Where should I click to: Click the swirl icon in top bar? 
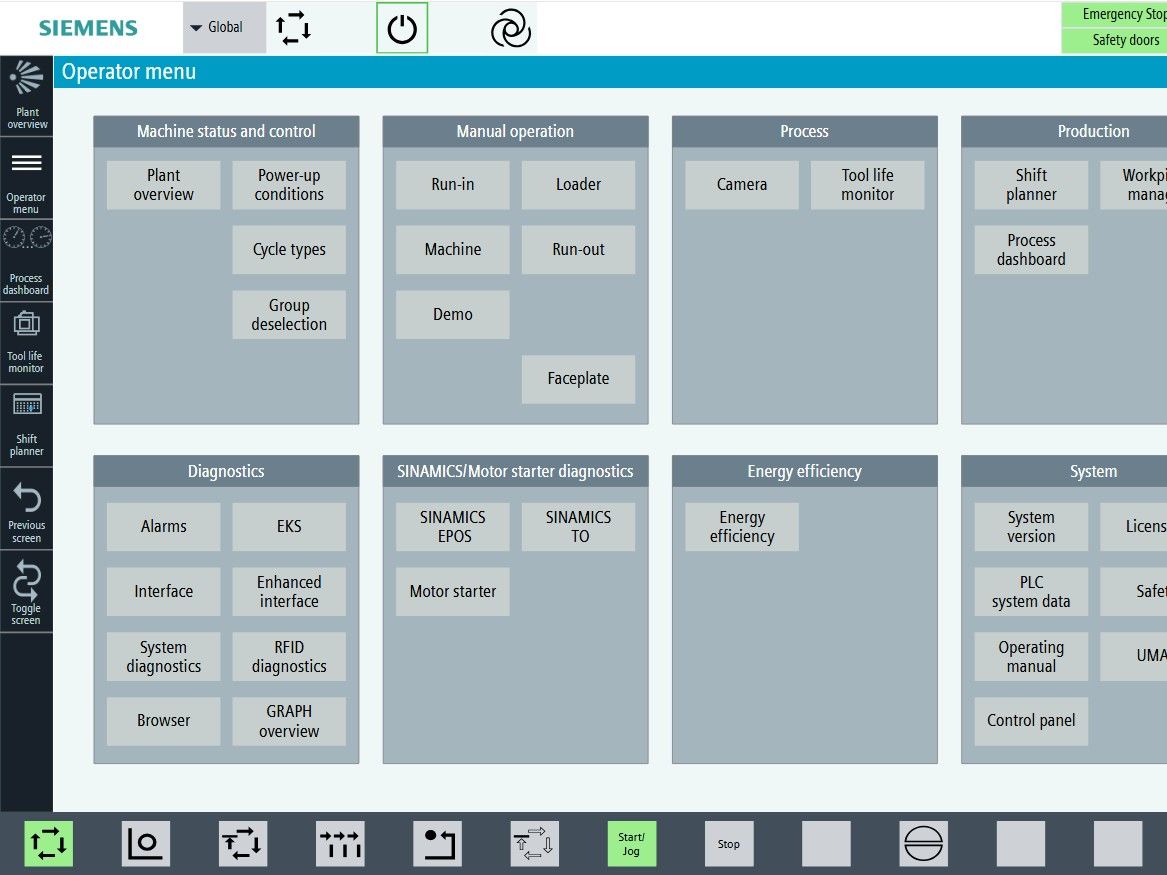(x=511, y=29)
